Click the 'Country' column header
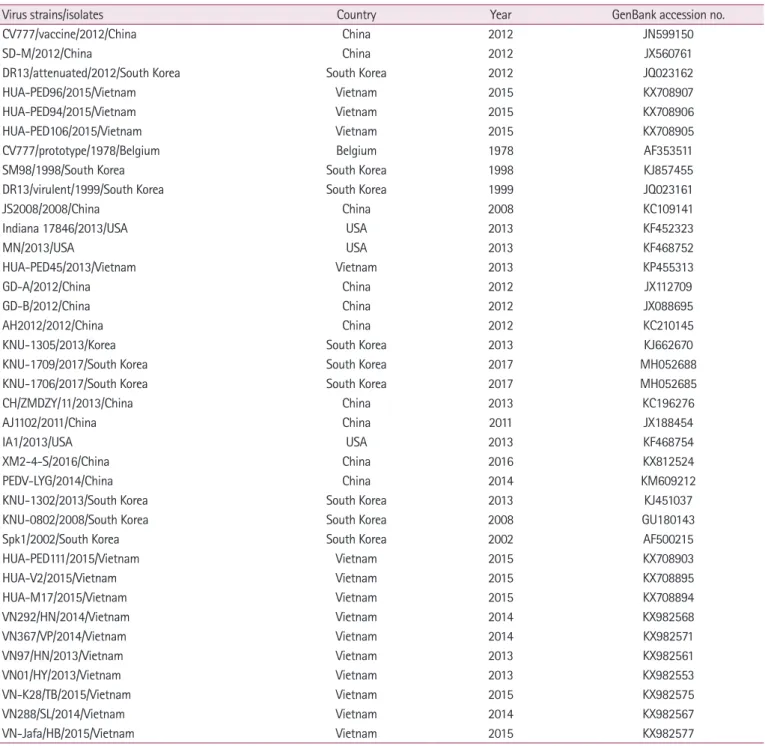 356,15
